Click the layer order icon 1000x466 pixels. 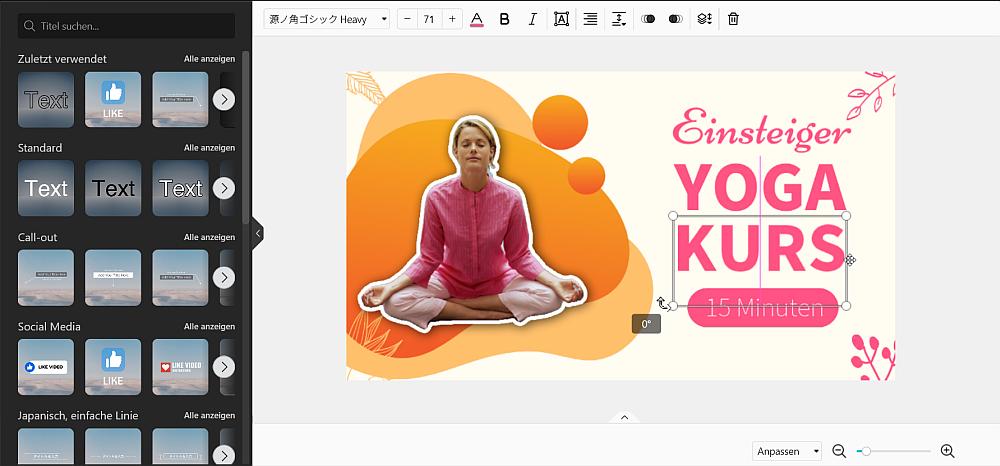point(704,19)
